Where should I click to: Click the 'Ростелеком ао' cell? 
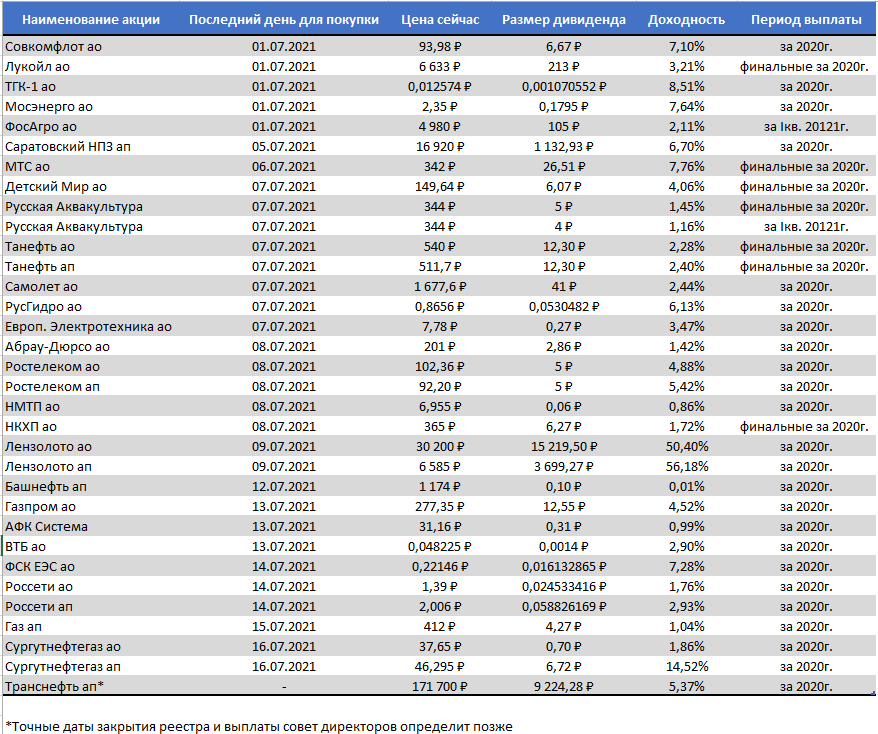click(x=52, y=367)
